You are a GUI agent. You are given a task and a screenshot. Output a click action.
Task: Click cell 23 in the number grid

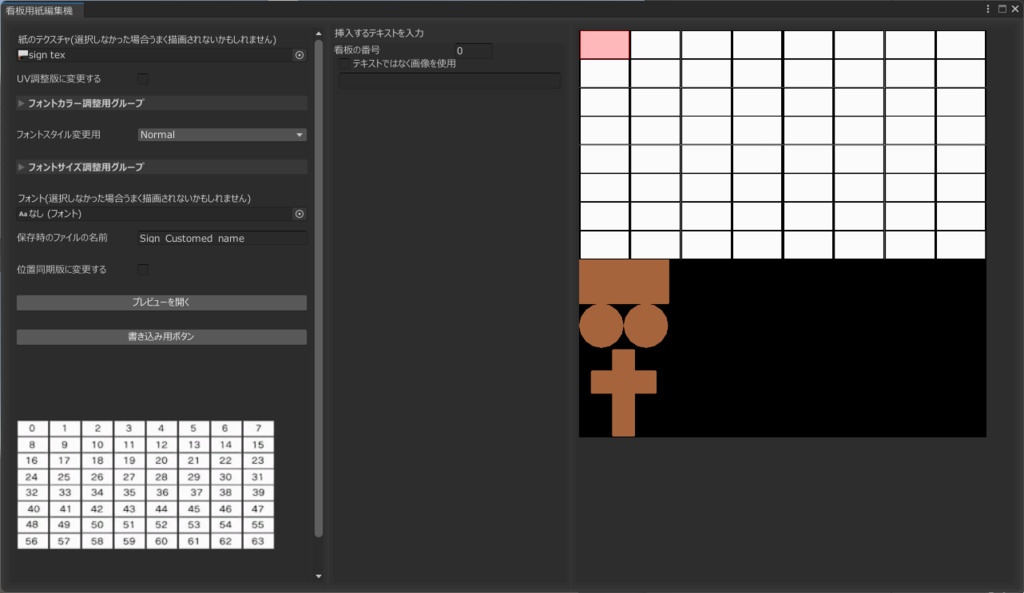258,460
